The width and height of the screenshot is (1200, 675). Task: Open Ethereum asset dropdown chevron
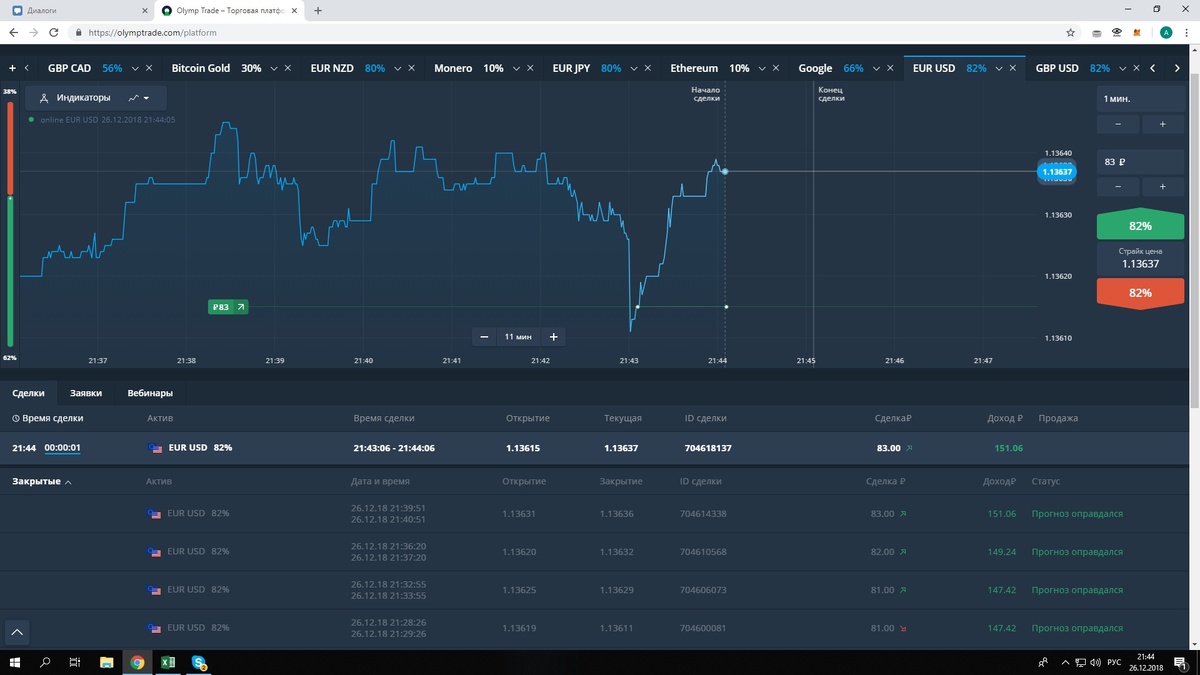761,68
